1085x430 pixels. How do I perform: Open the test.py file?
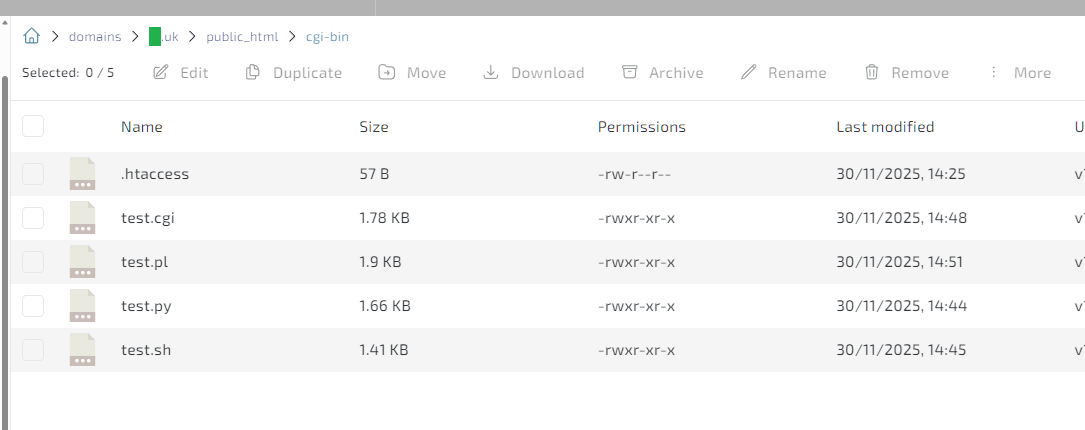point(147,306)
